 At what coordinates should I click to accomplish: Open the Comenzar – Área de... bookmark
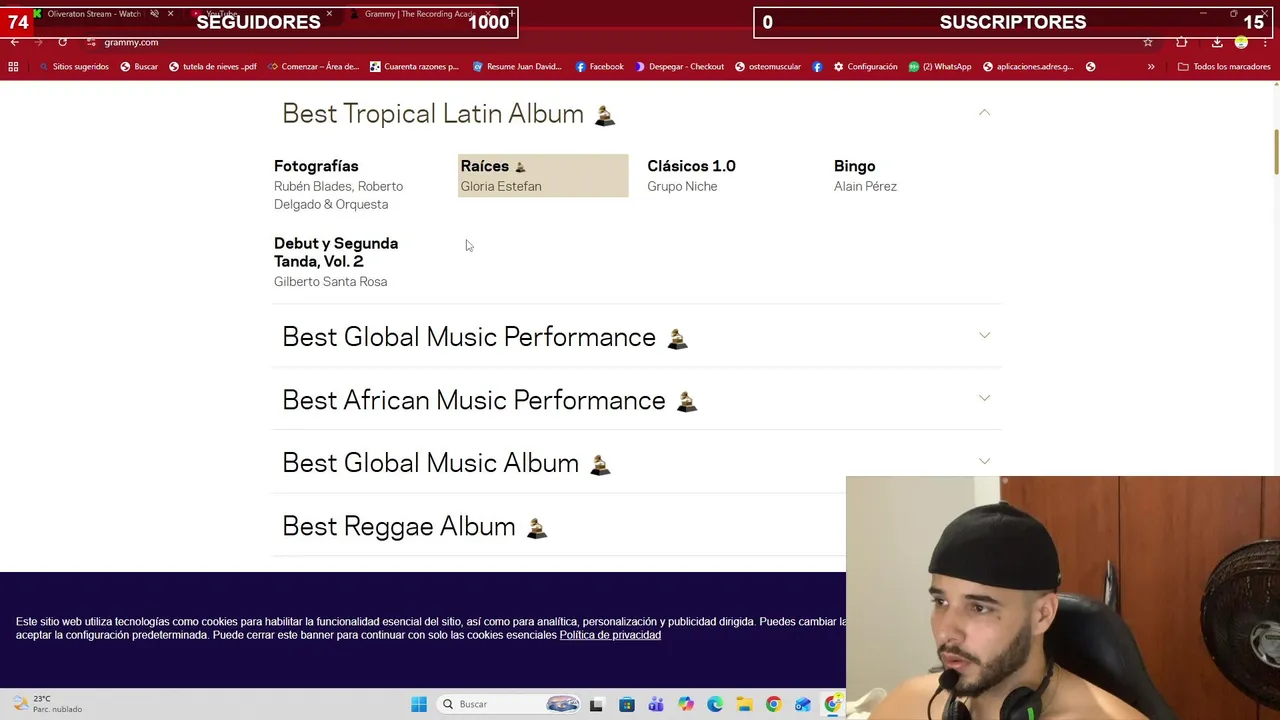(x=313, y=67)
